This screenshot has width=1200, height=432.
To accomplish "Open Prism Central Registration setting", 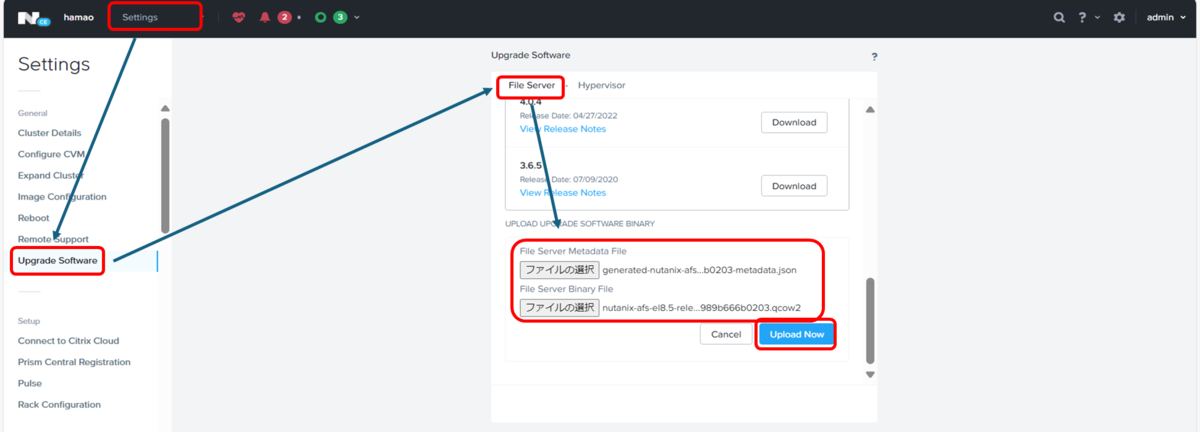I will (x=74, y=362).
